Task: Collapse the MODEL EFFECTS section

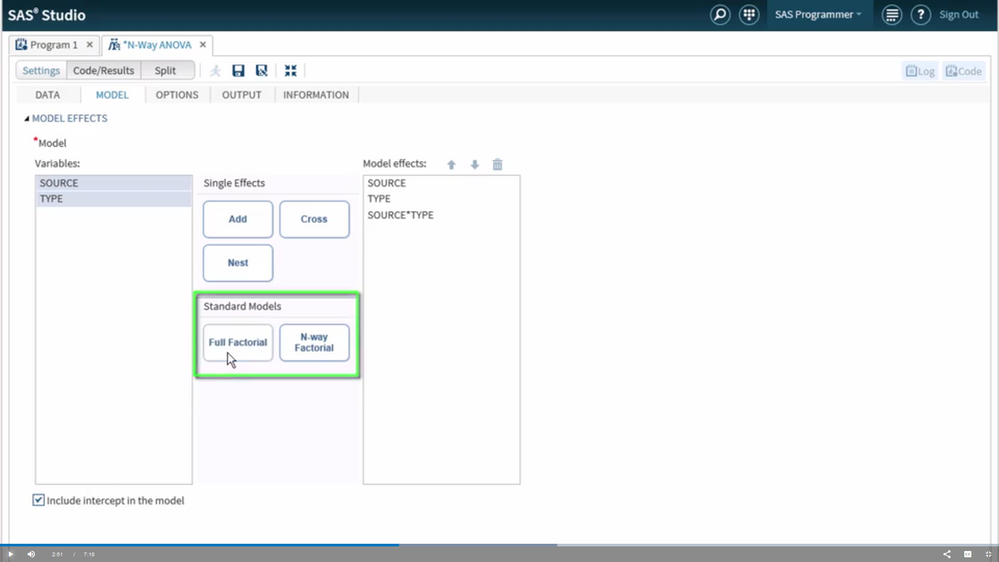Action: [27, 119]
